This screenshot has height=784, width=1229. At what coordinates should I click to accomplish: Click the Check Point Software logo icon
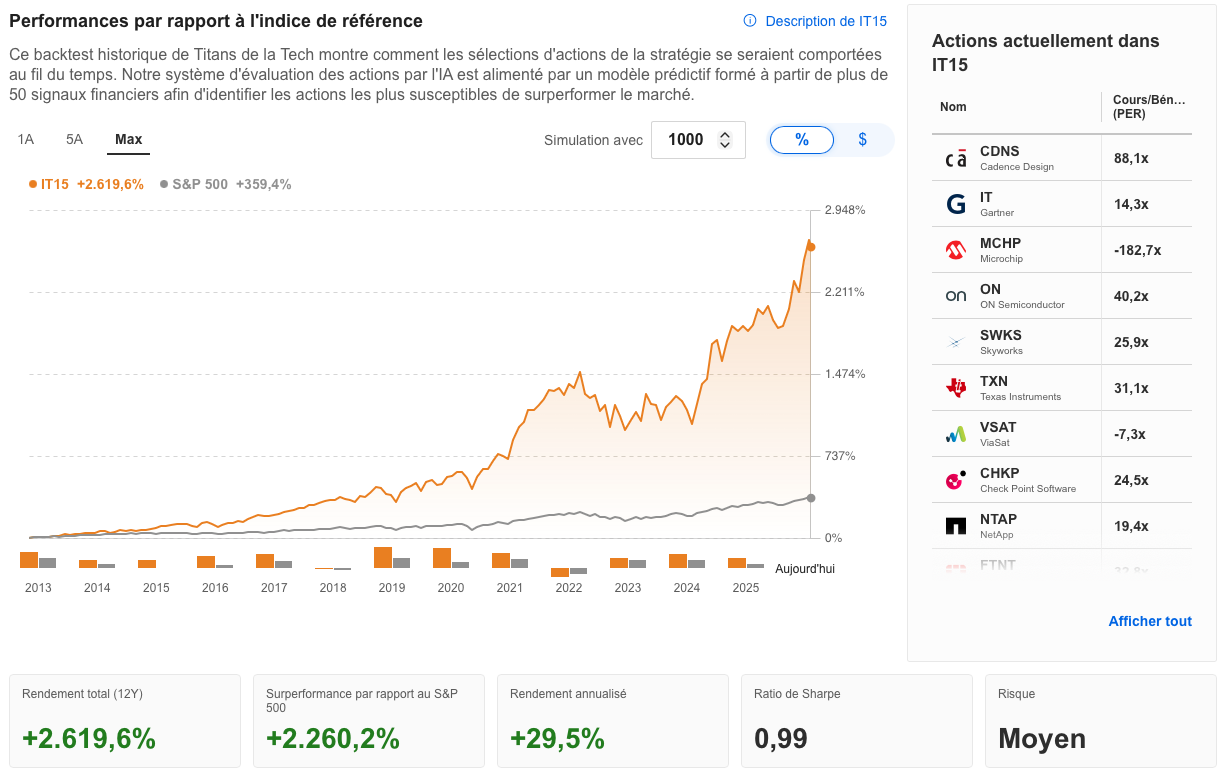pyautogui.click(x=956, y=480)
